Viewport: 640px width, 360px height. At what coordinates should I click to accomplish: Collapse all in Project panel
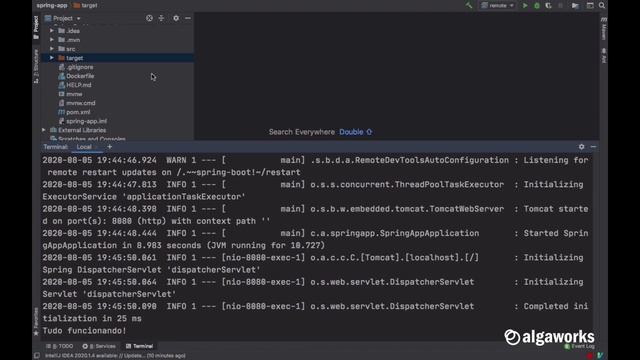click(x=161, y=18)
